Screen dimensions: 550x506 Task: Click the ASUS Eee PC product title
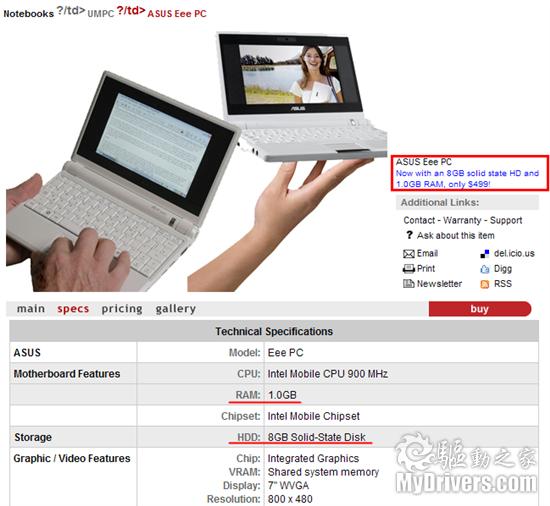424,162
